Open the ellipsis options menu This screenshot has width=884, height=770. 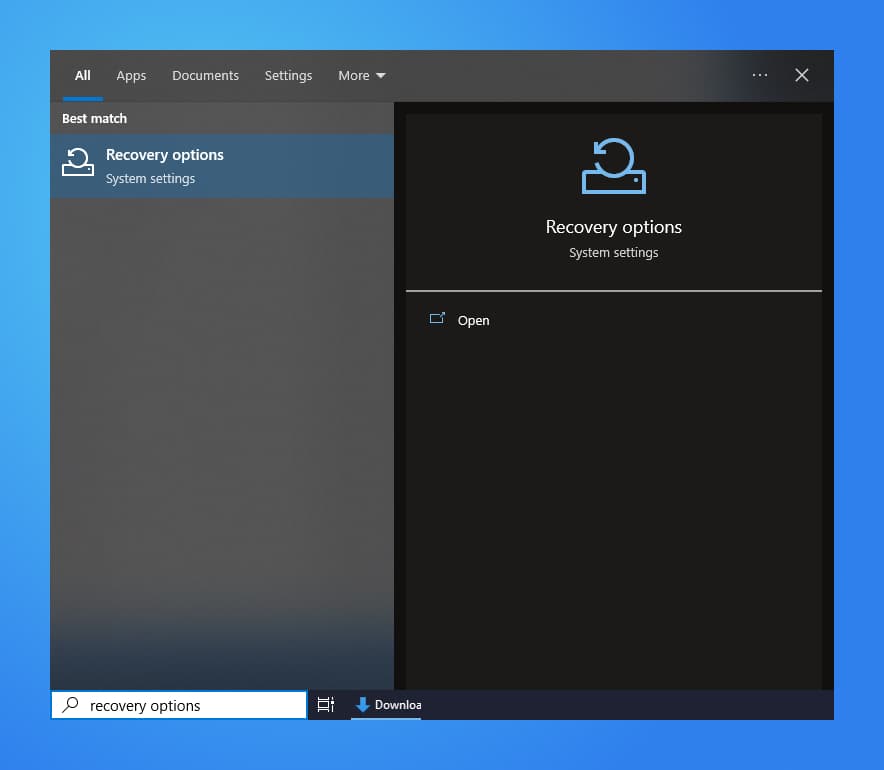coord(760,75)
